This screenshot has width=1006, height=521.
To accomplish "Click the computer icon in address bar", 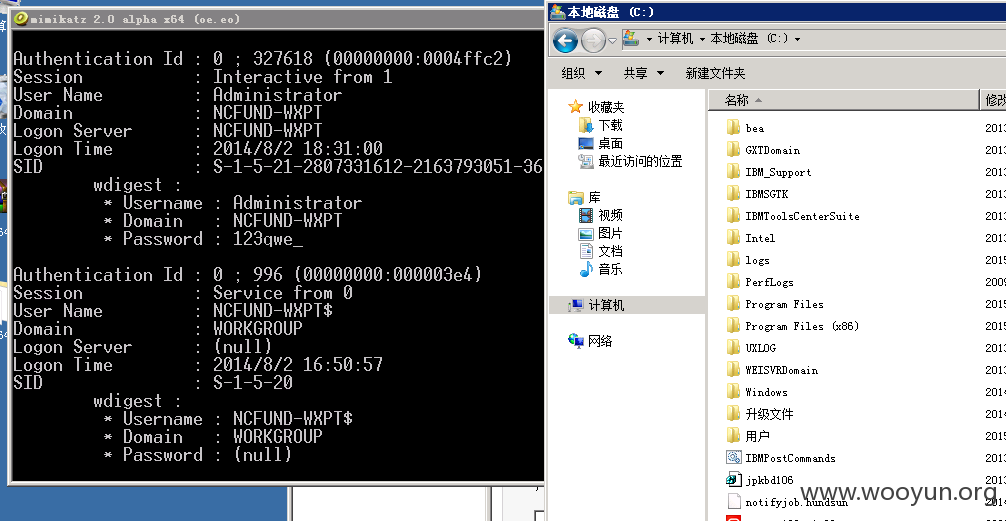I will (x=631, y=38).
